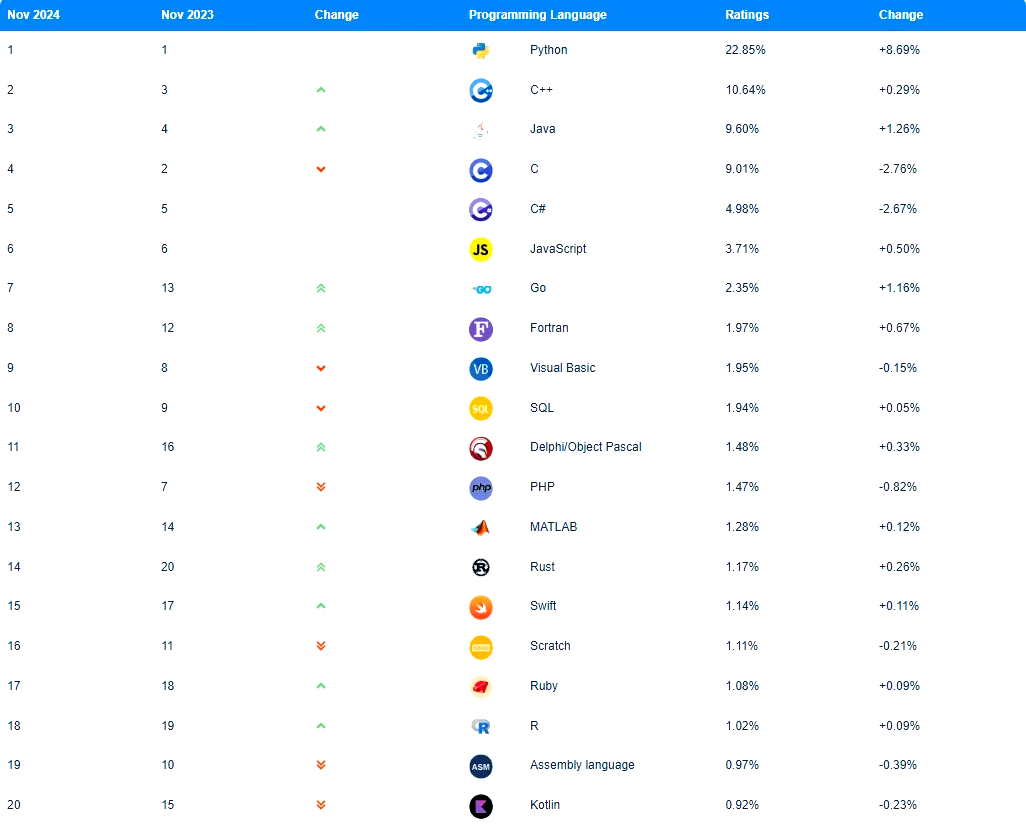The image size is (1026, 825).
Task: Click the Nov 2023 rank 13 in Go row
Action: [168, 289]
